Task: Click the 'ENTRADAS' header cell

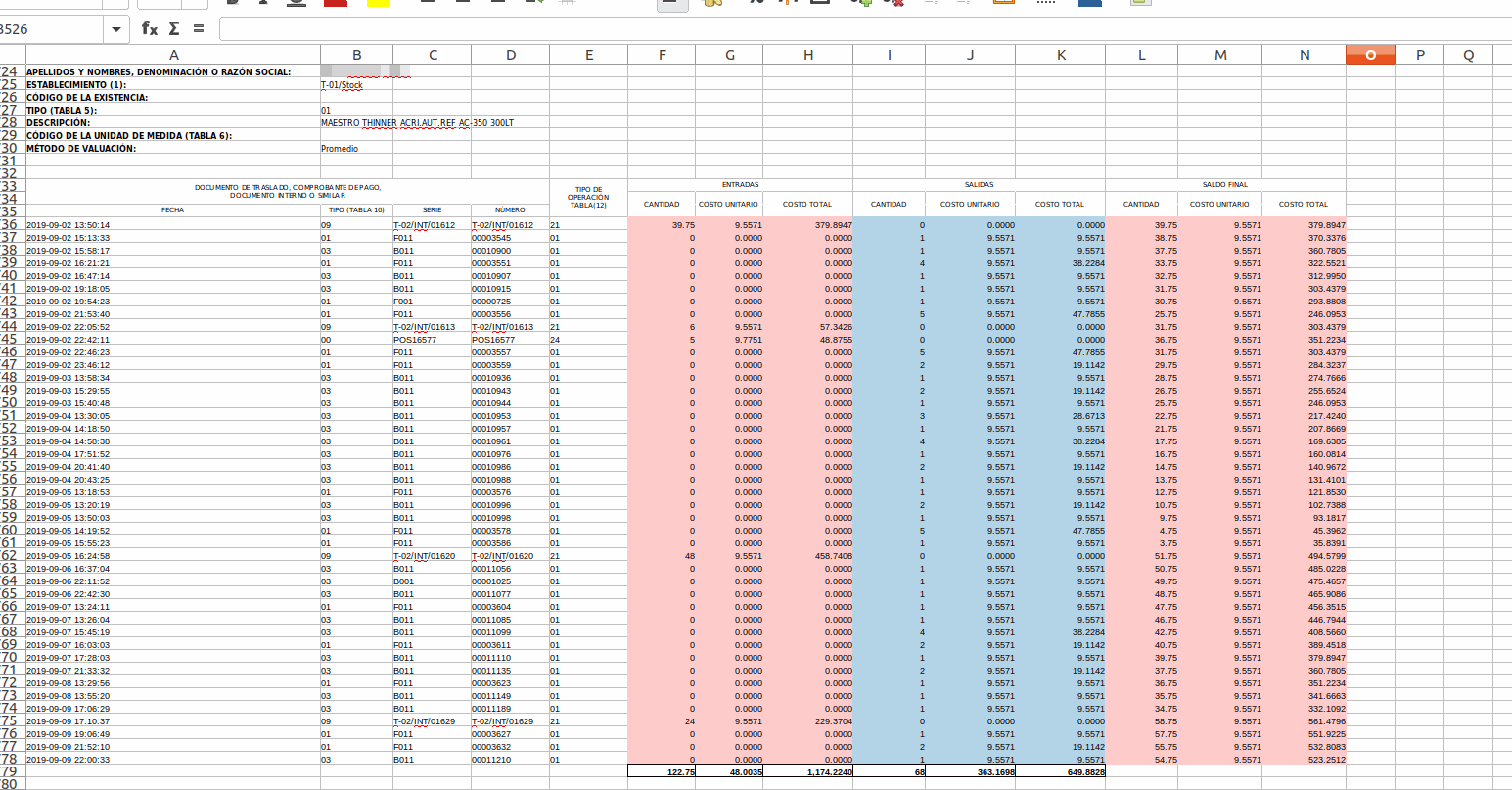Action: 740,184
